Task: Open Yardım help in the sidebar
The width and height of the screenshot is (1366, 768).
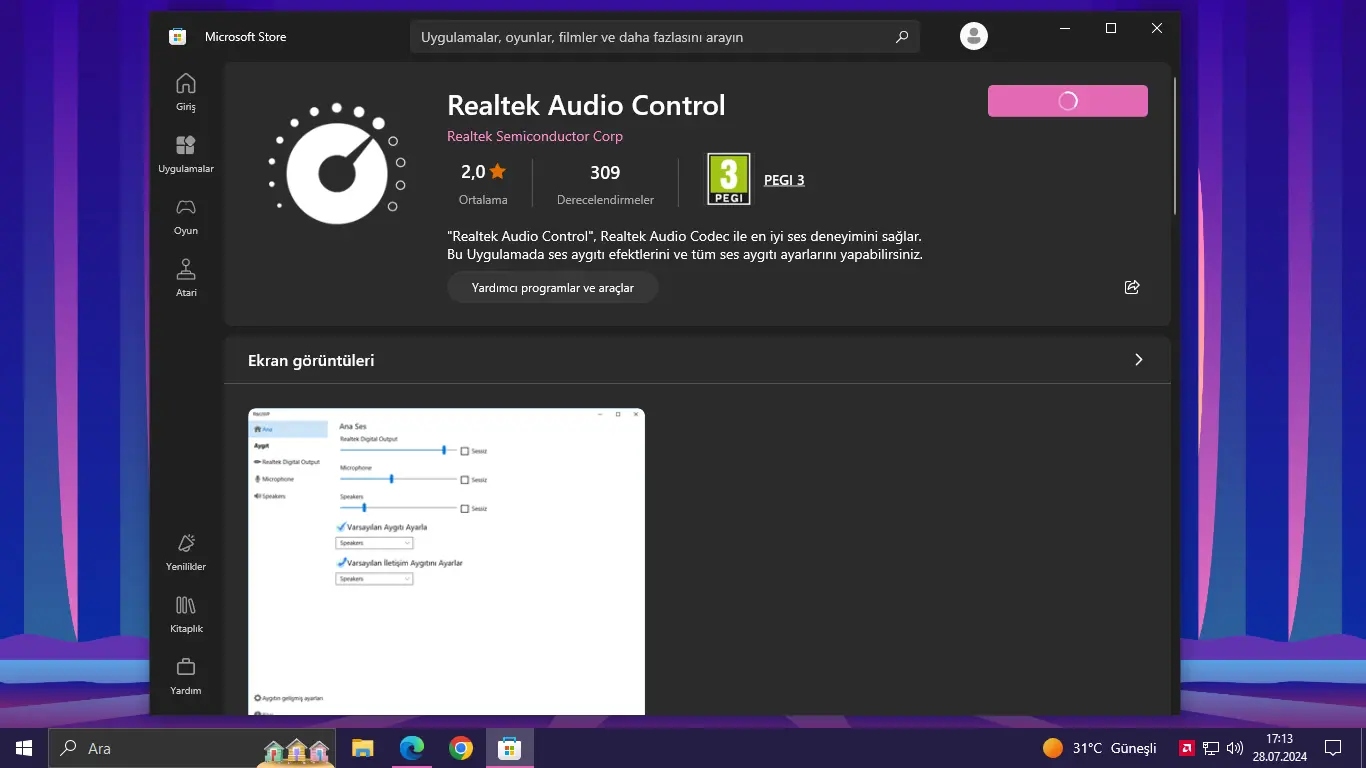Action: tap(186, 676)
